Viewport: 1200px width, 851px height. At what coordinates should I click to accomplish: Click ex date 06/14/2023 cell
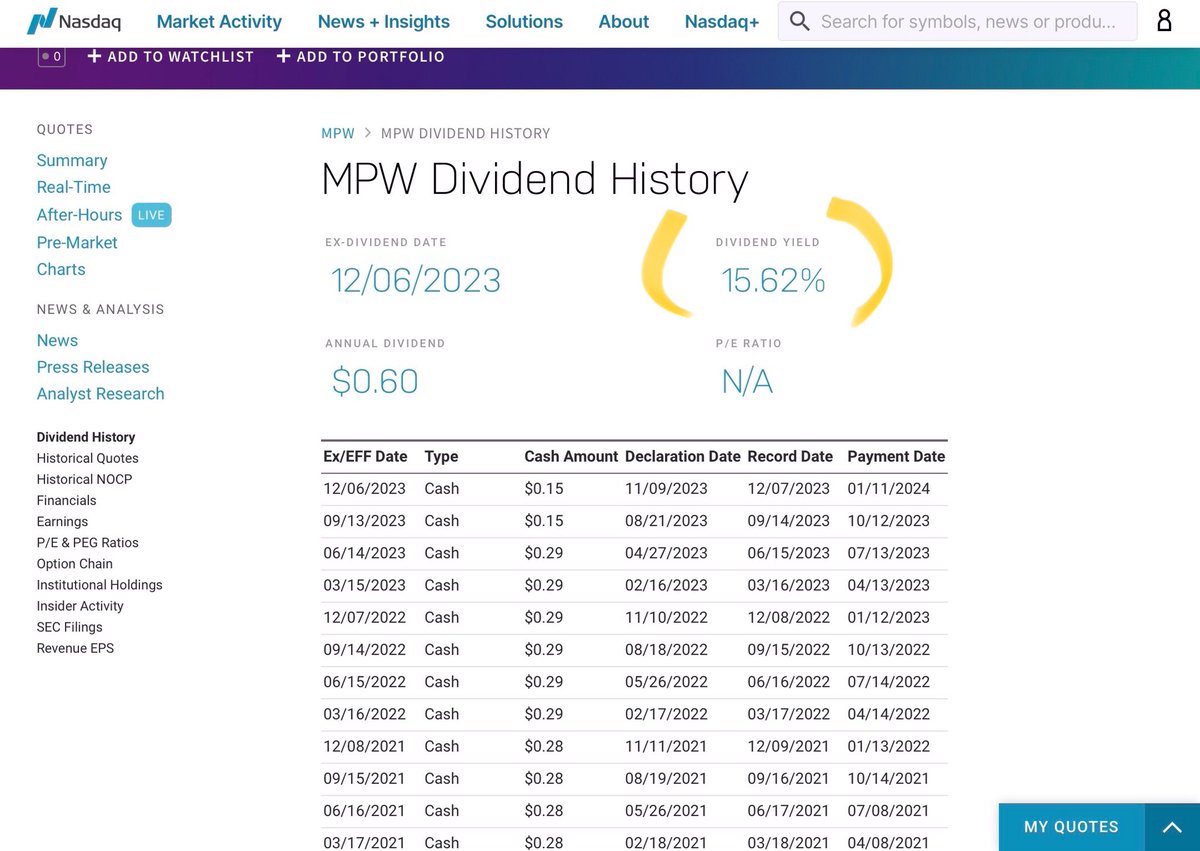click(x=364, y=553)
